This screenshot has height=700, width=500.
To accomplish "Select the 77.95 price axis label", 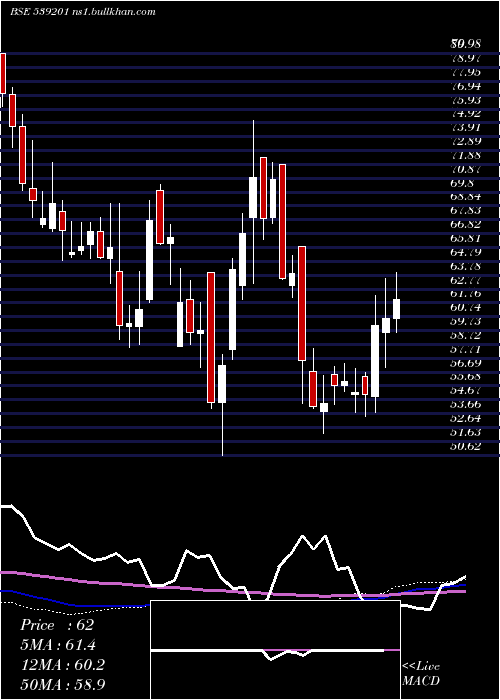I will pos(466,72).
